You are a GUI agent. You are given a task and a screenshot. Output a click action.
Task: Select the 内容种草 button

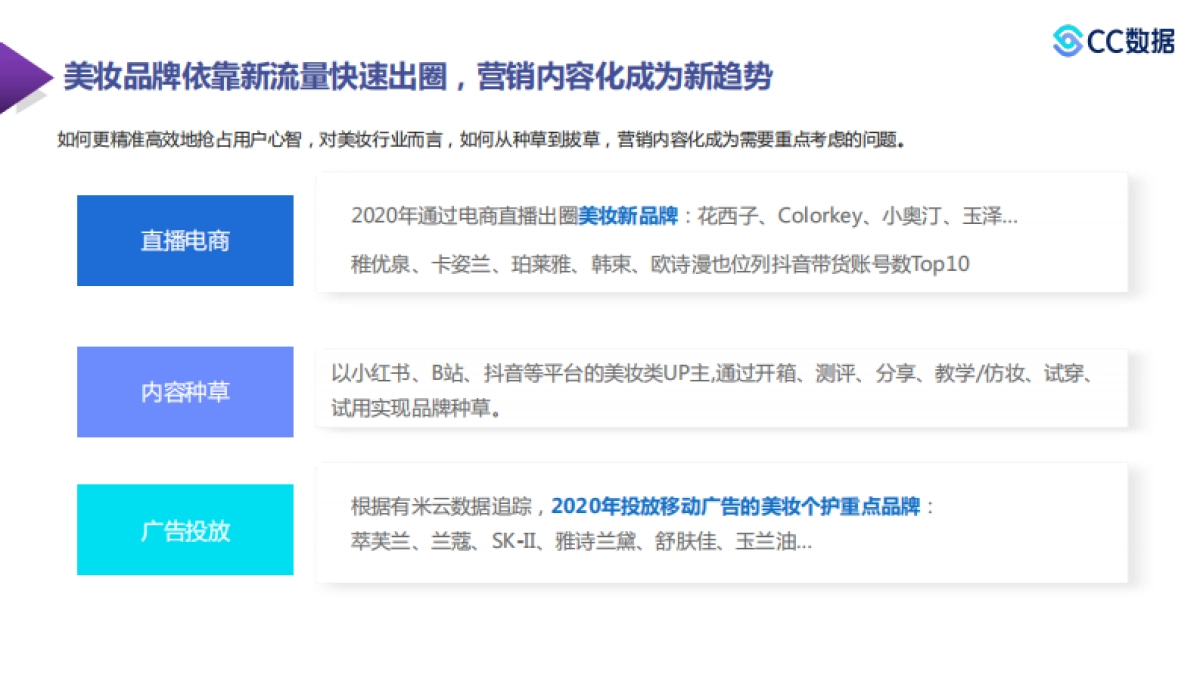pyautogui.click(x=184, y=392)
